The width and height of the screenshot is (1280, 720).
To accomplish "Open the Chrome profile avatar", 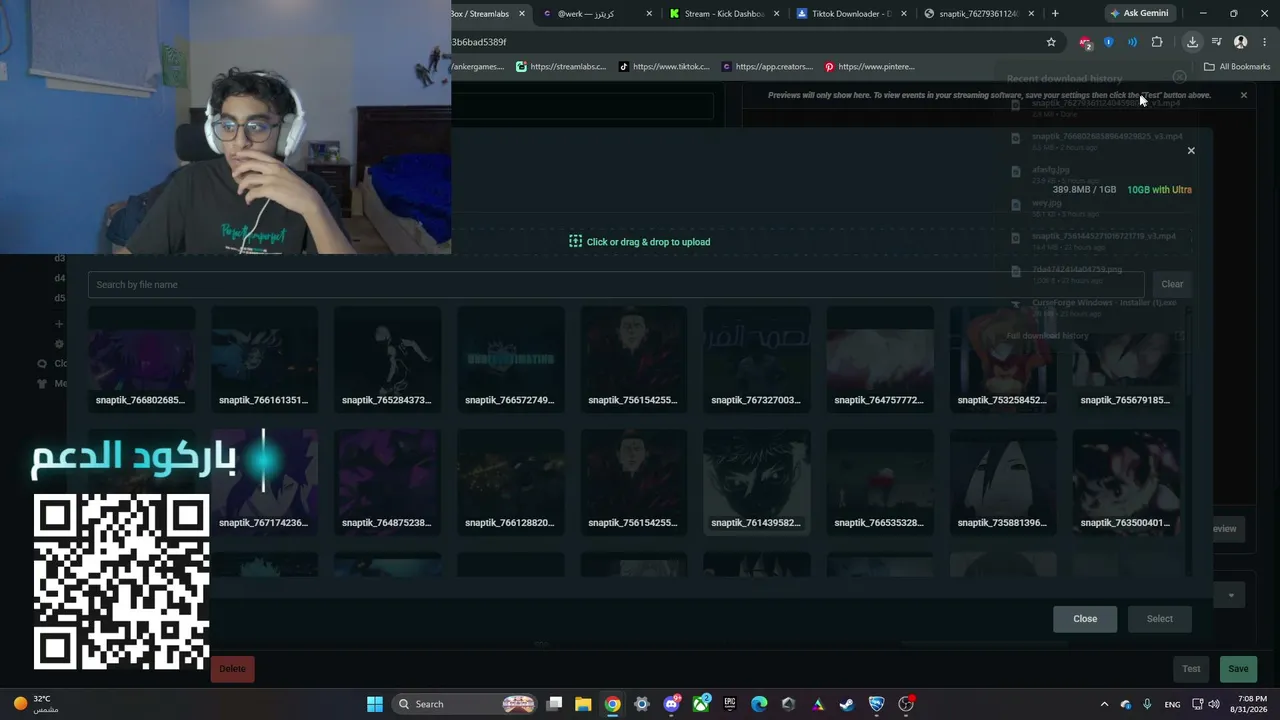I will [x=1241, y=42].
